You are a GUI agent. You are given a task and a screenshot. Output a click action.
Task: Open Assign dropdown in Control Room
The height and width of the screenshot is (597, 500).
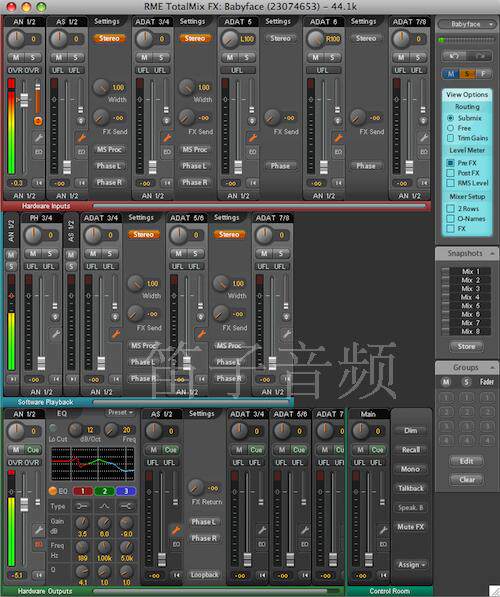pos(411,565)
